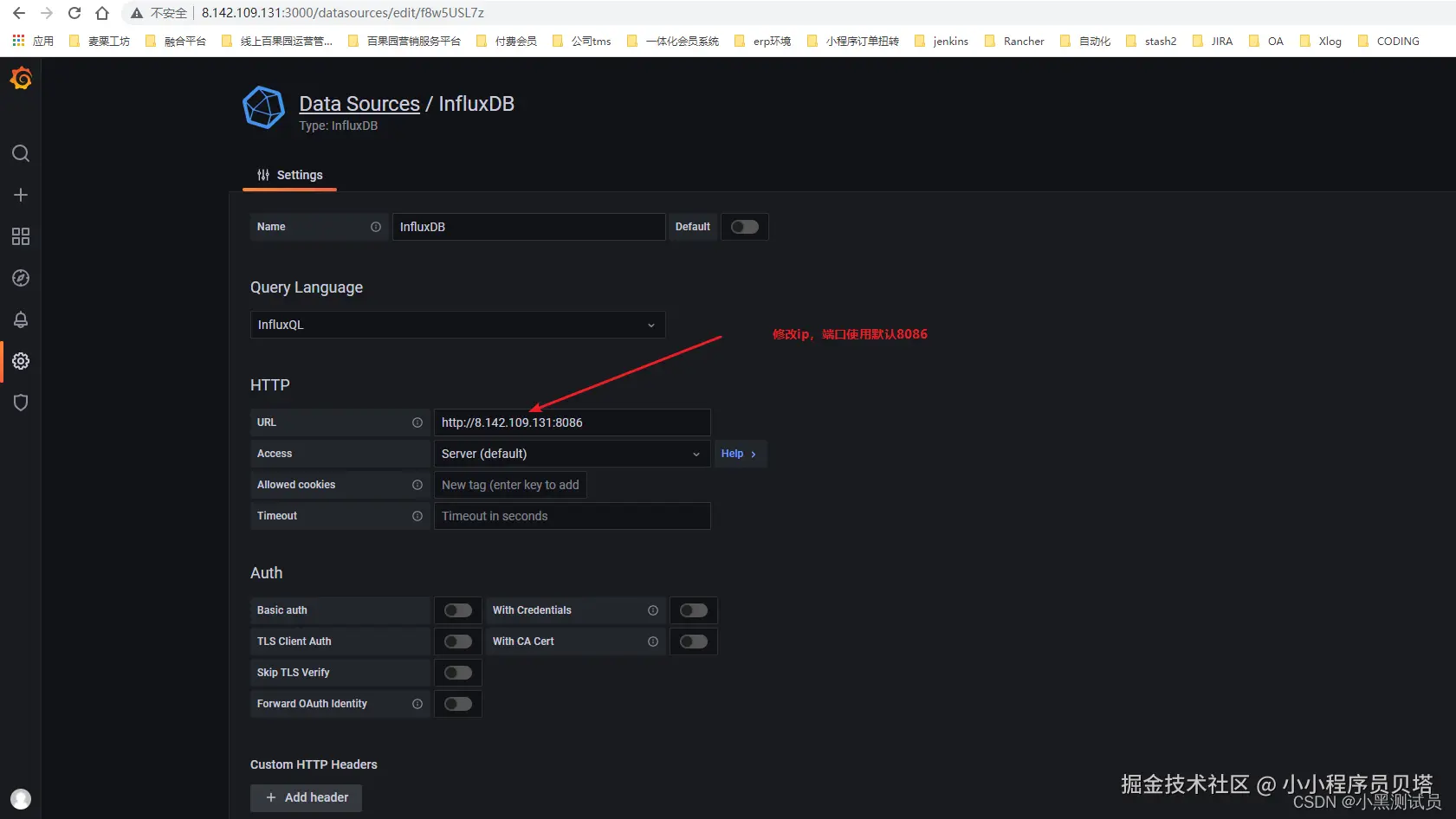This screenshot has height=819, width=1456.
Task: Open the Query Language dropdown showing InfluxQL
Action: (458, 325)
